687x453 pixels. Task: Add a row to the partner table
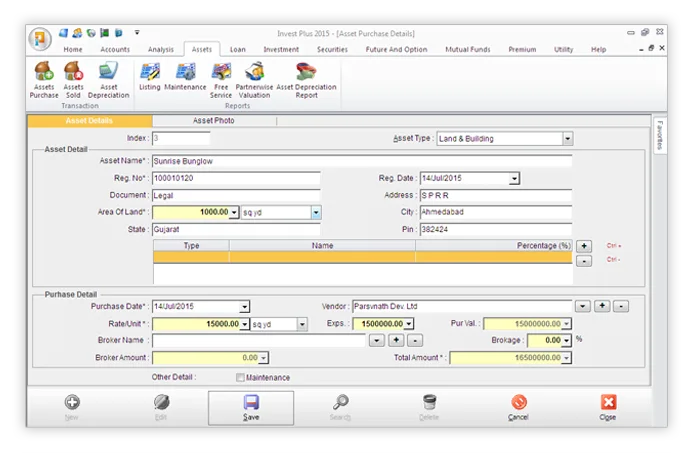(584, 246)
